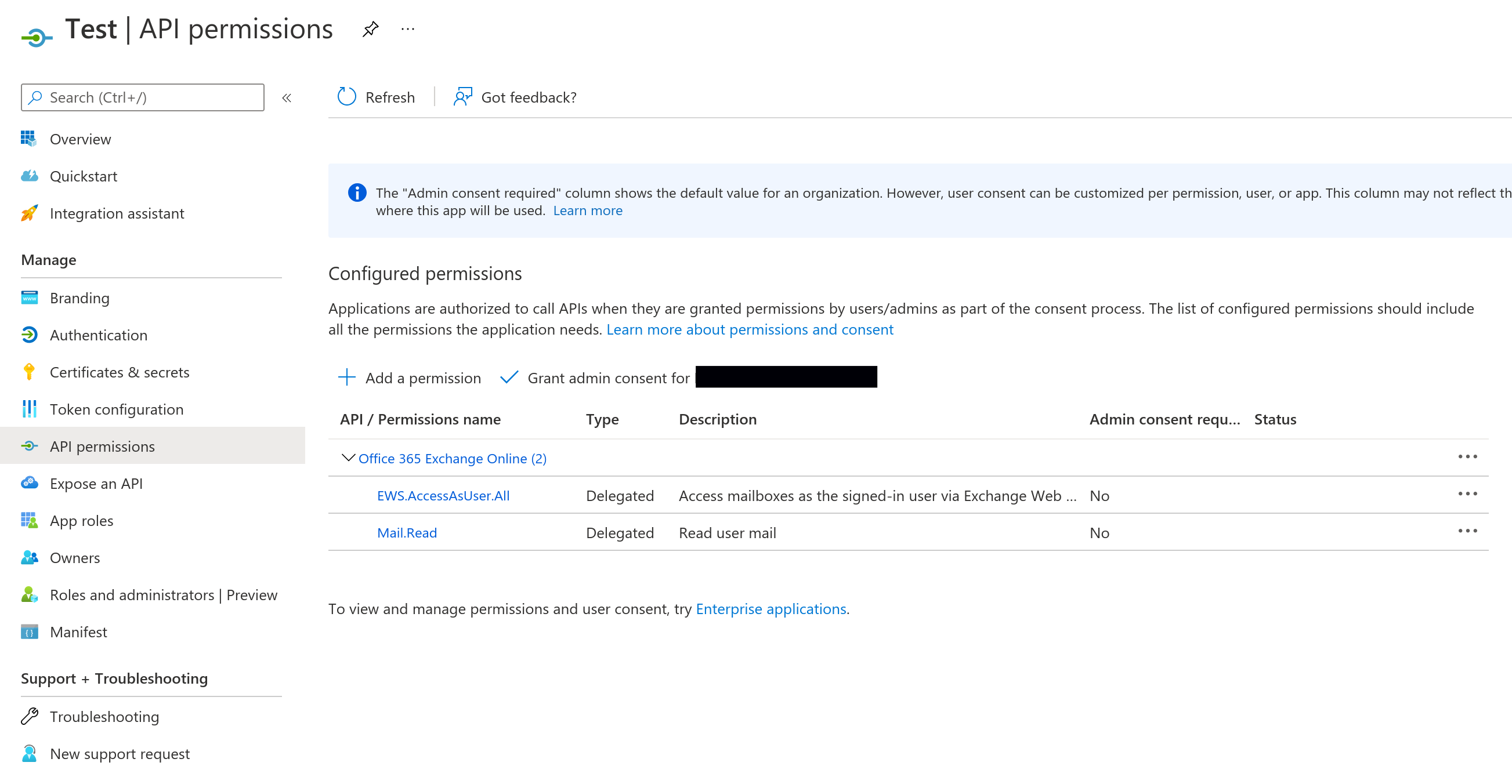Open the ellipsis menu for Mail.Read
The height and width of the screenshot is (784, 1512).
(1468, 531)
